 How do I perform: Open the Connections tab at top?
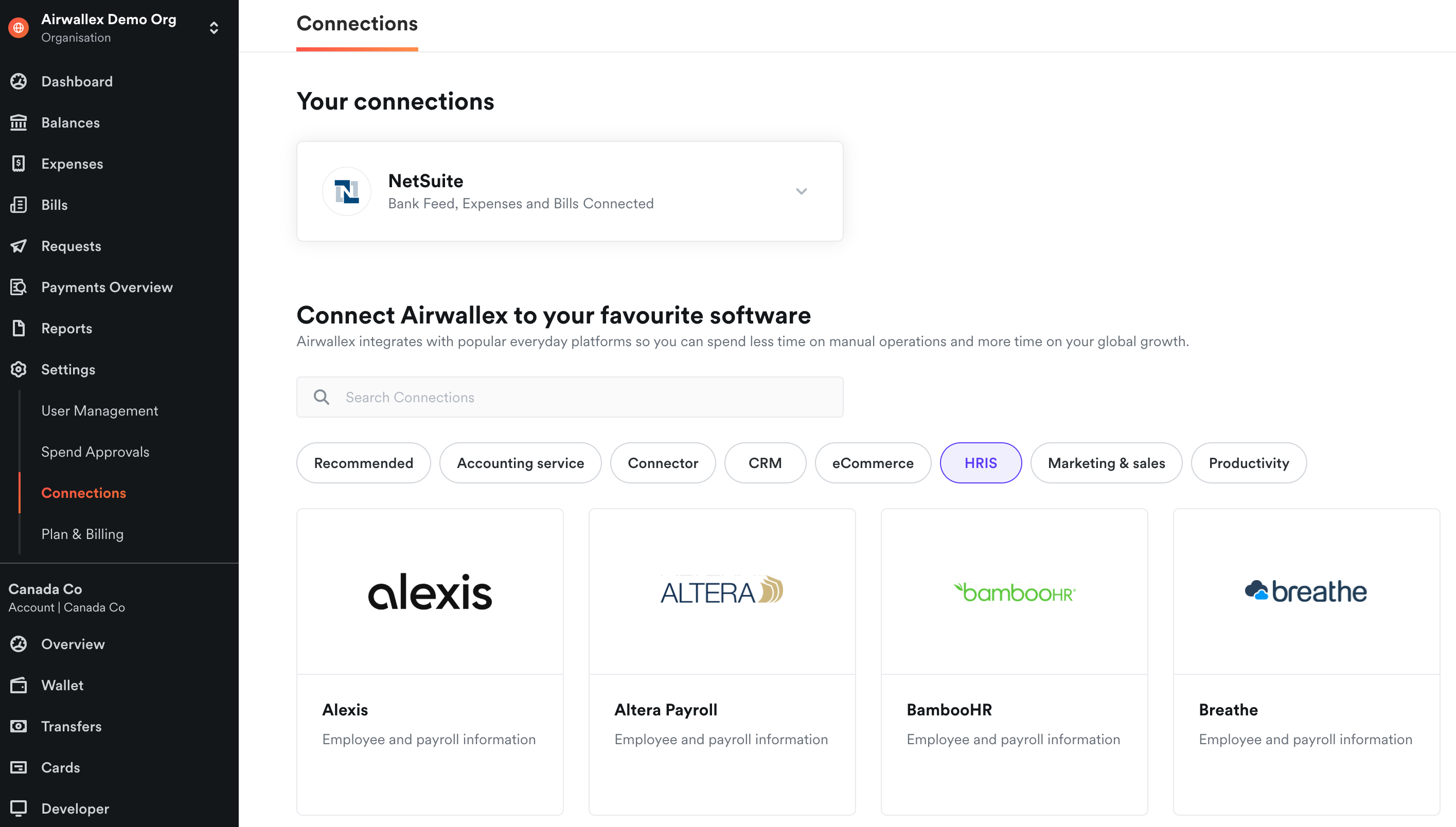point(357,24)
